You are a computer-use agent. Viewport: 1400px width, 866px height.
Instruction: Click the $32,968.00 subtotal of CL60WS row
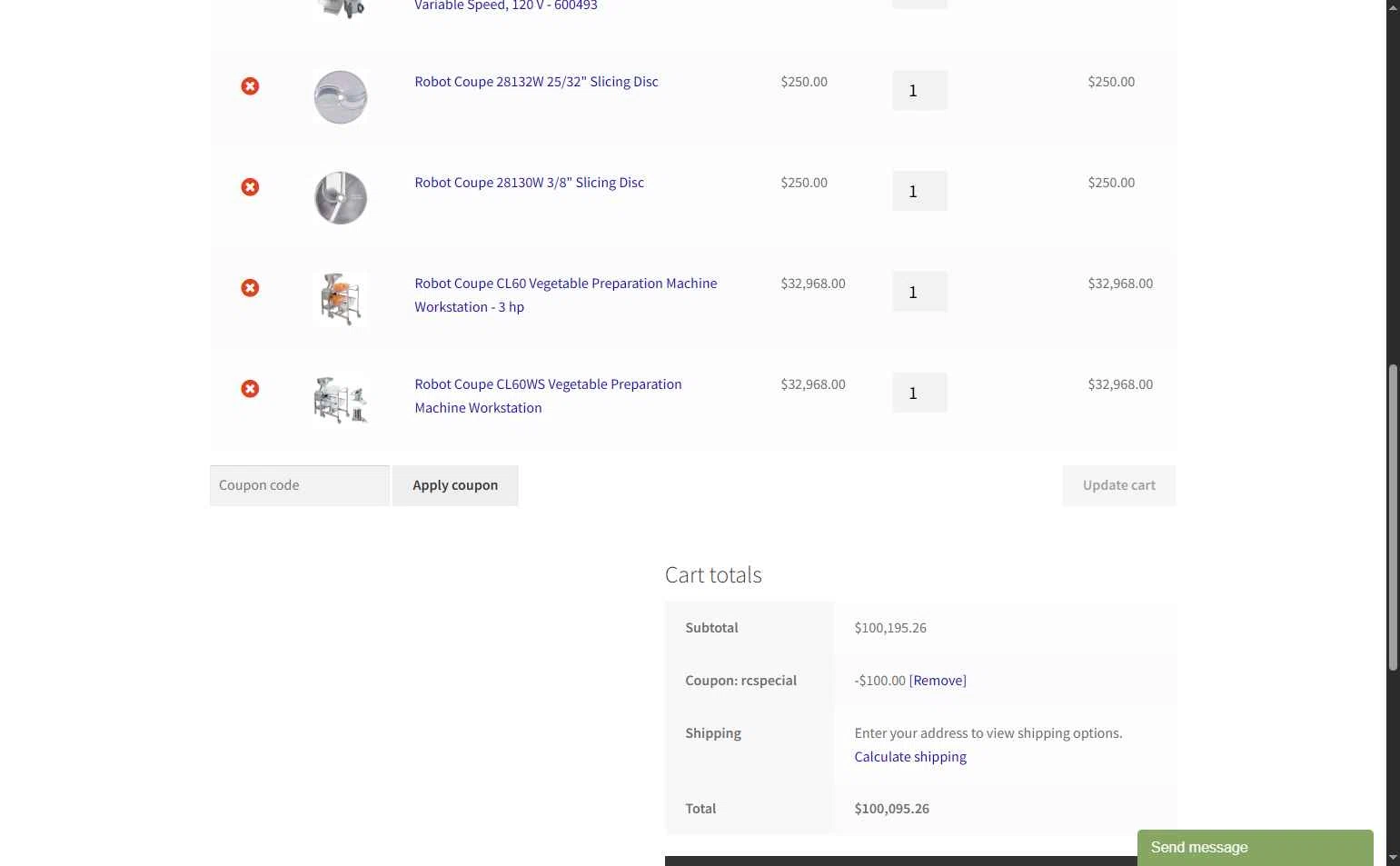click(x=1120, y=384)
